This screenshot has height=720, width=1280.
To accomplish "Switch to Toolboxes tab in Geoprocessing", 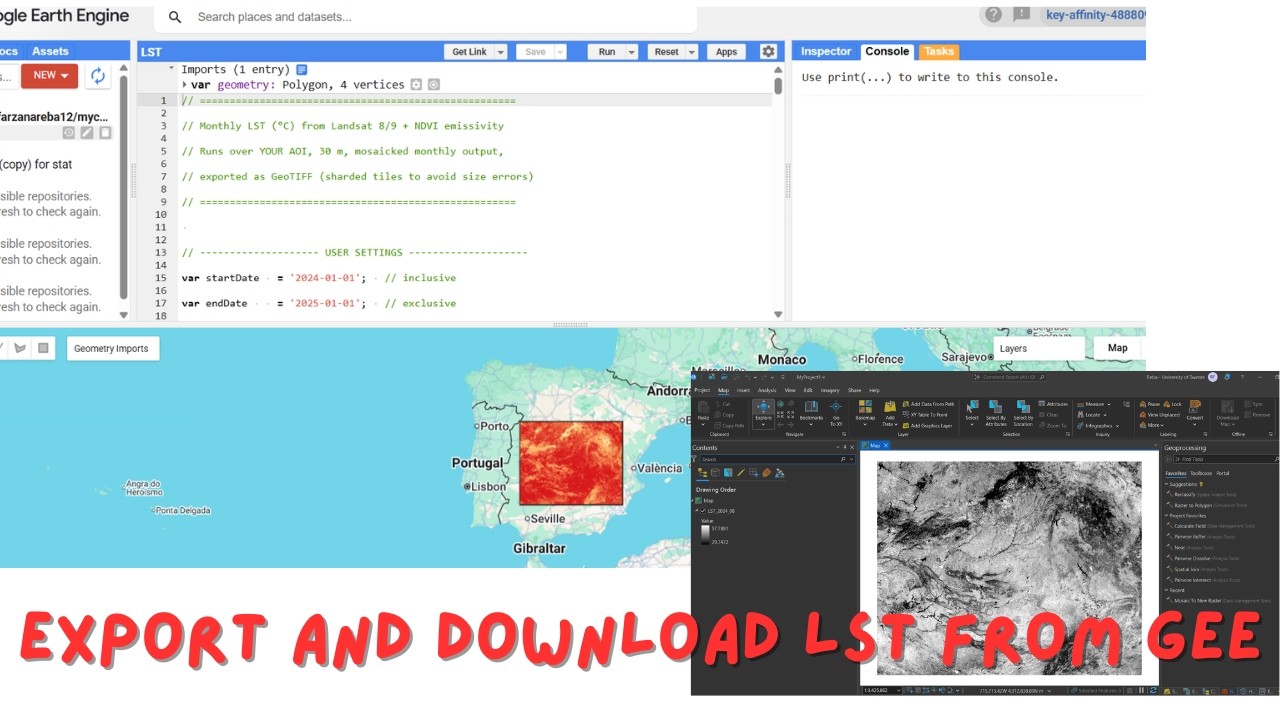I will pyautogui.click(x=1201, y=473).
